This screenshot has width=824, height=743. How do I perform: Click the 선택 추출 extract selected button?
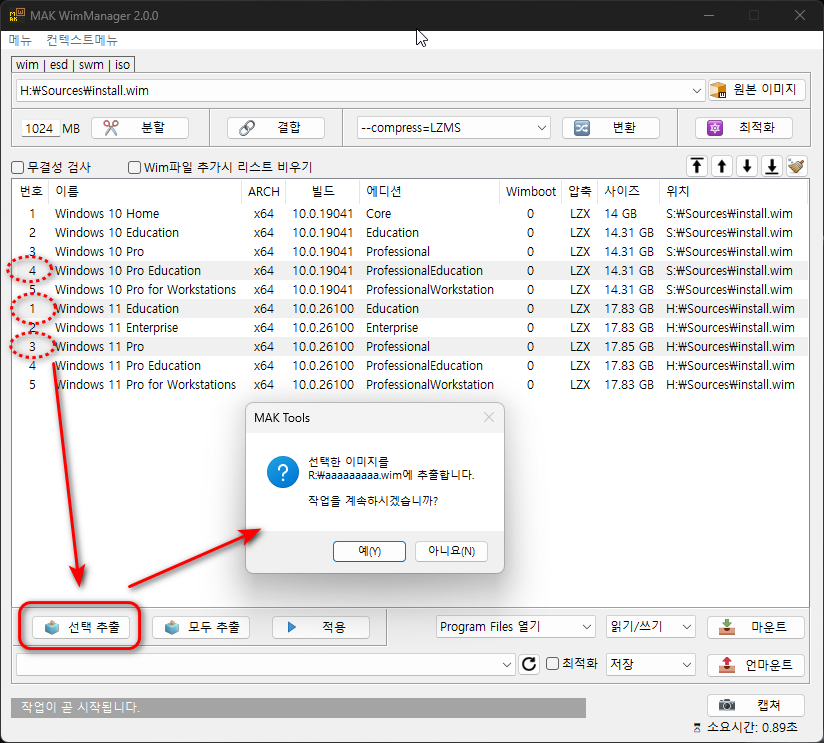(x=81, y=627)
